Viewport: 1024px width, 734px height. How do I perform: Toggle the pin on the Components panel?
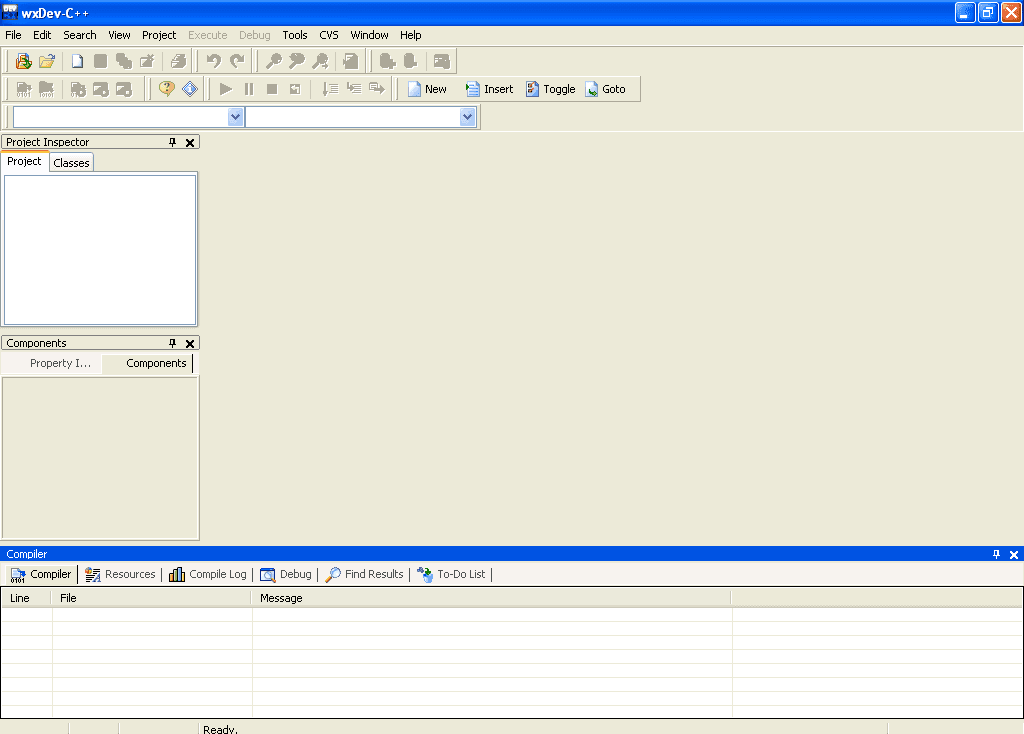(x=172, y=343)
